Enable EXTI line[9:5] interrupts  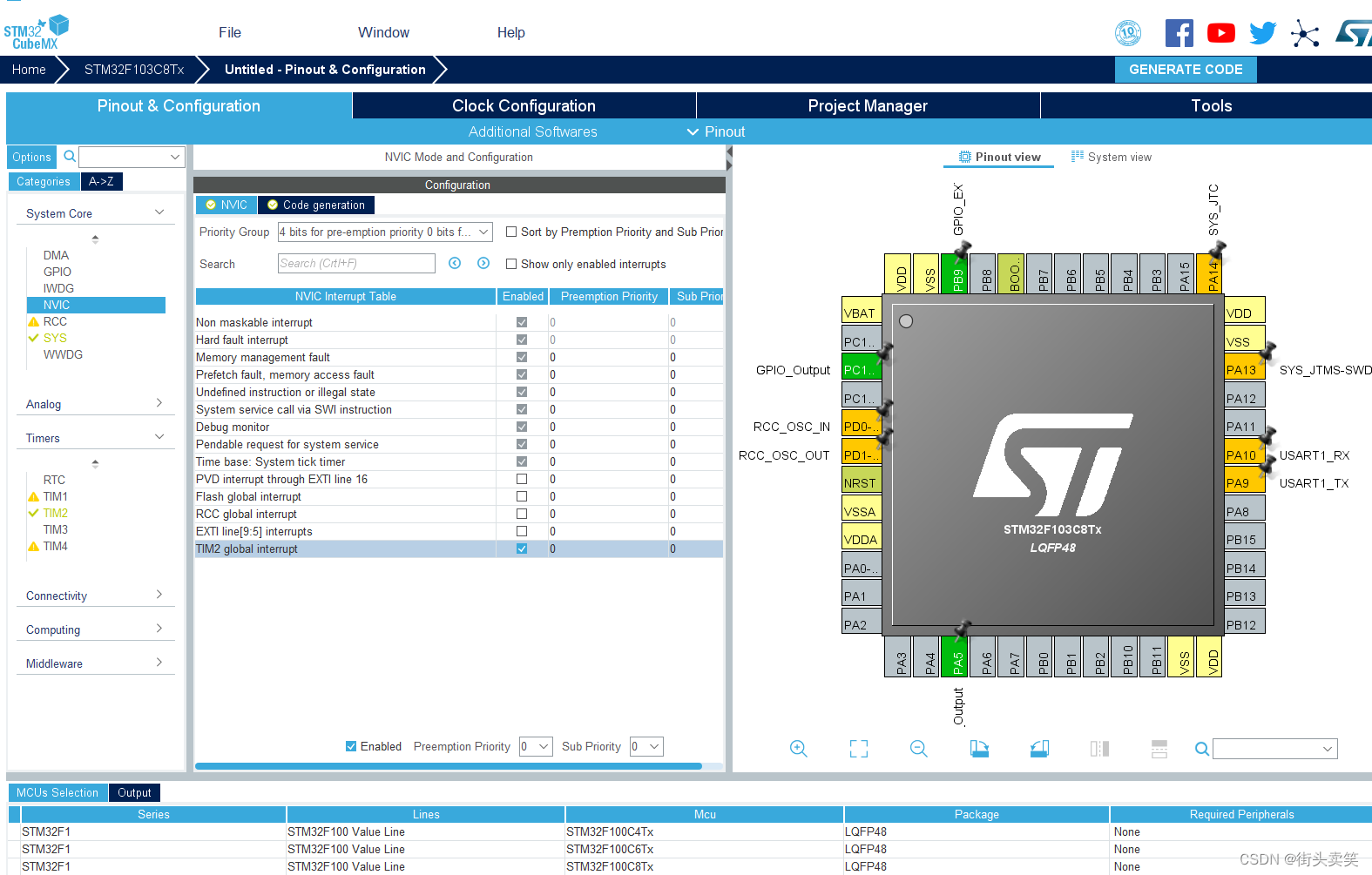pyautogui.click(x=522, y=531)
